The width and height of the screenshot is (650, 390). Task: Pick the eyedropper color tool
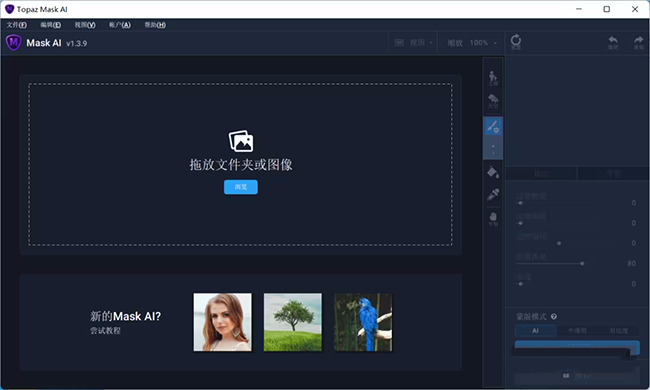[493, 194]
